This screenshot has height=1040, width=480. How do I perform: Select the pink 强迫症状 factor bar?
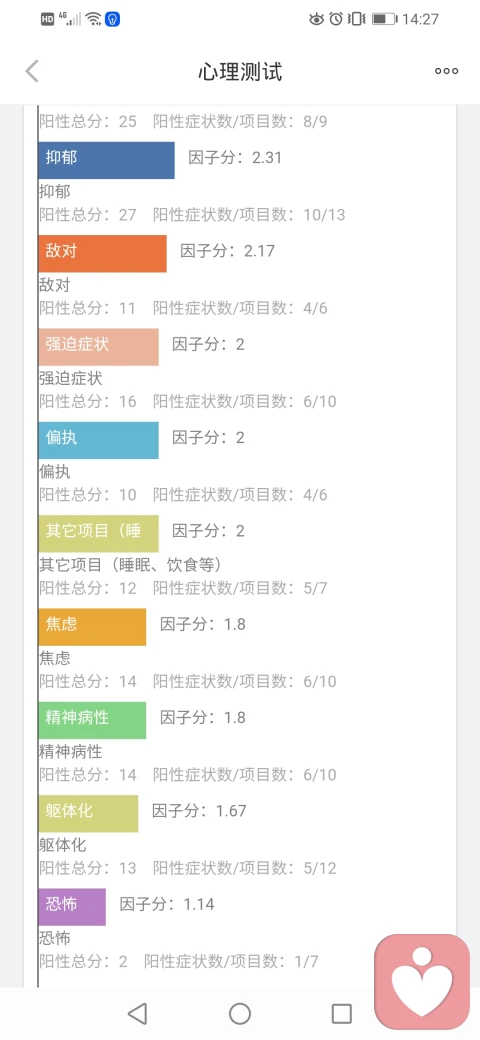pyautogui.click(x=98, y=347)
